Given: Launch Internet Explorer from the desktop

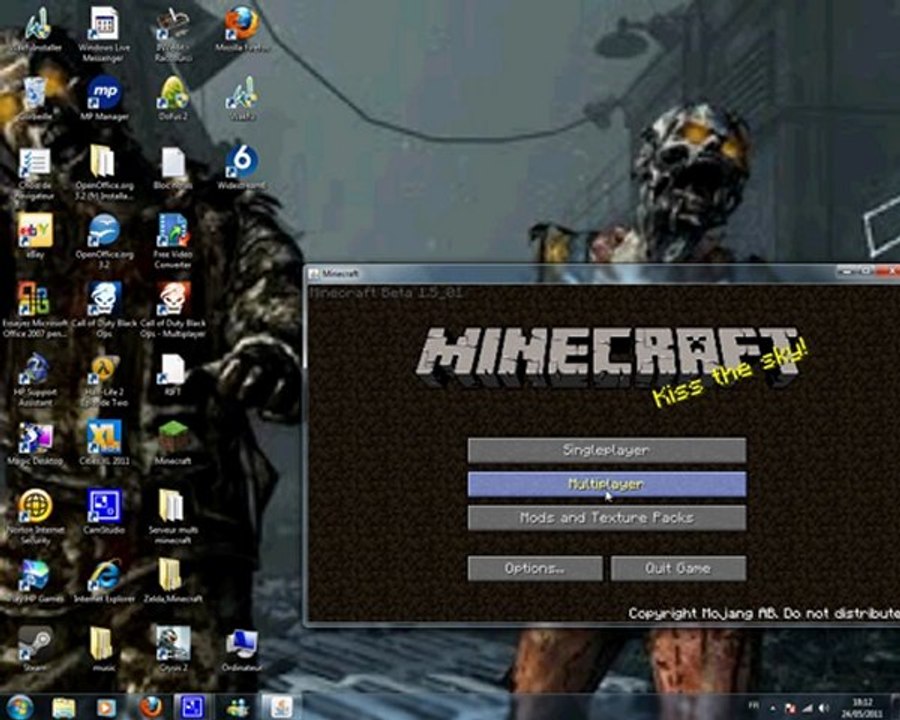Looking at the screenshot, I should click(x=104, y=581).
